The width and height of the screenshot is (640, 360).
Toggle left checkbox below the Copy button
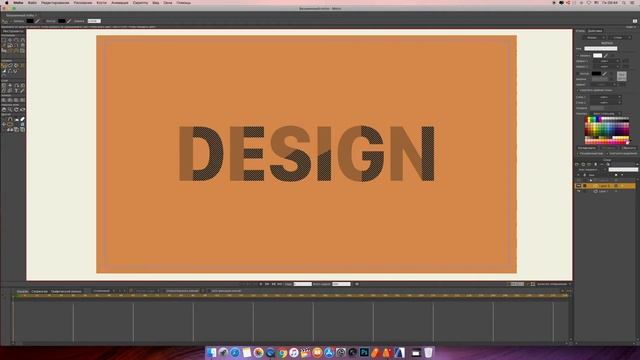pos(578,154)
